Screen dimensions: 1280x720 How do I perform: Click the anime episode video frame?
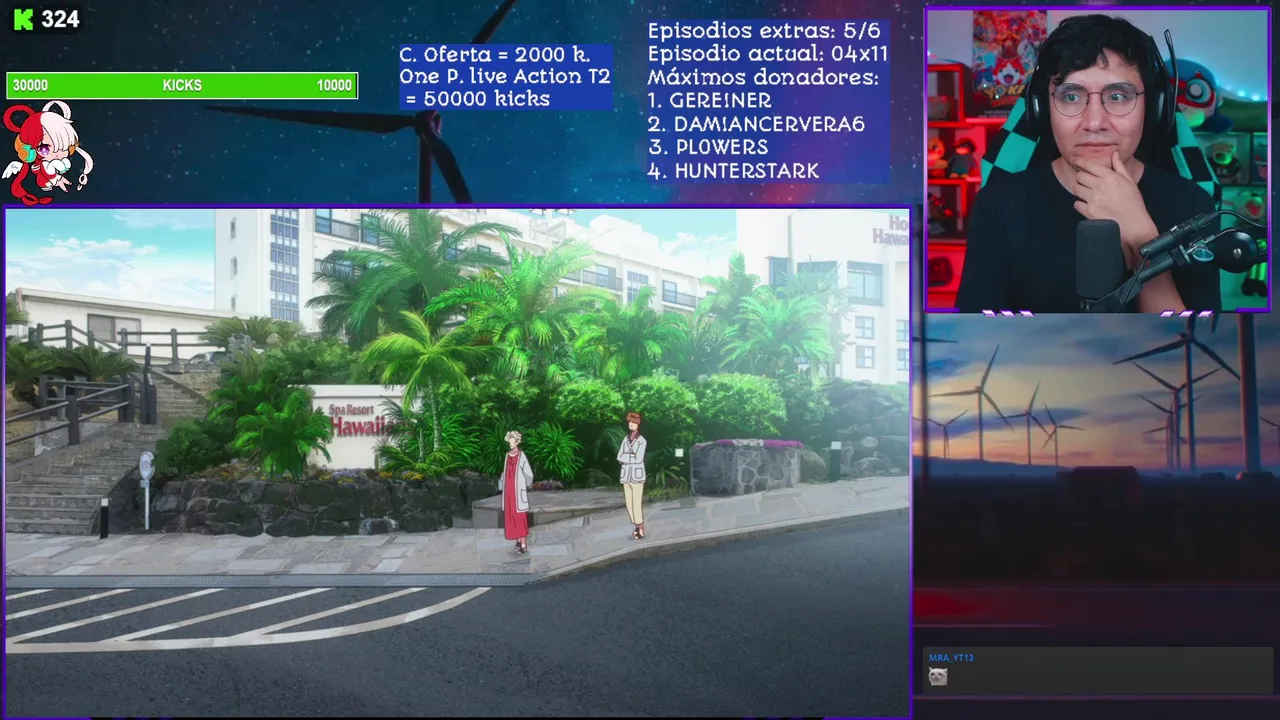(458, 461)
